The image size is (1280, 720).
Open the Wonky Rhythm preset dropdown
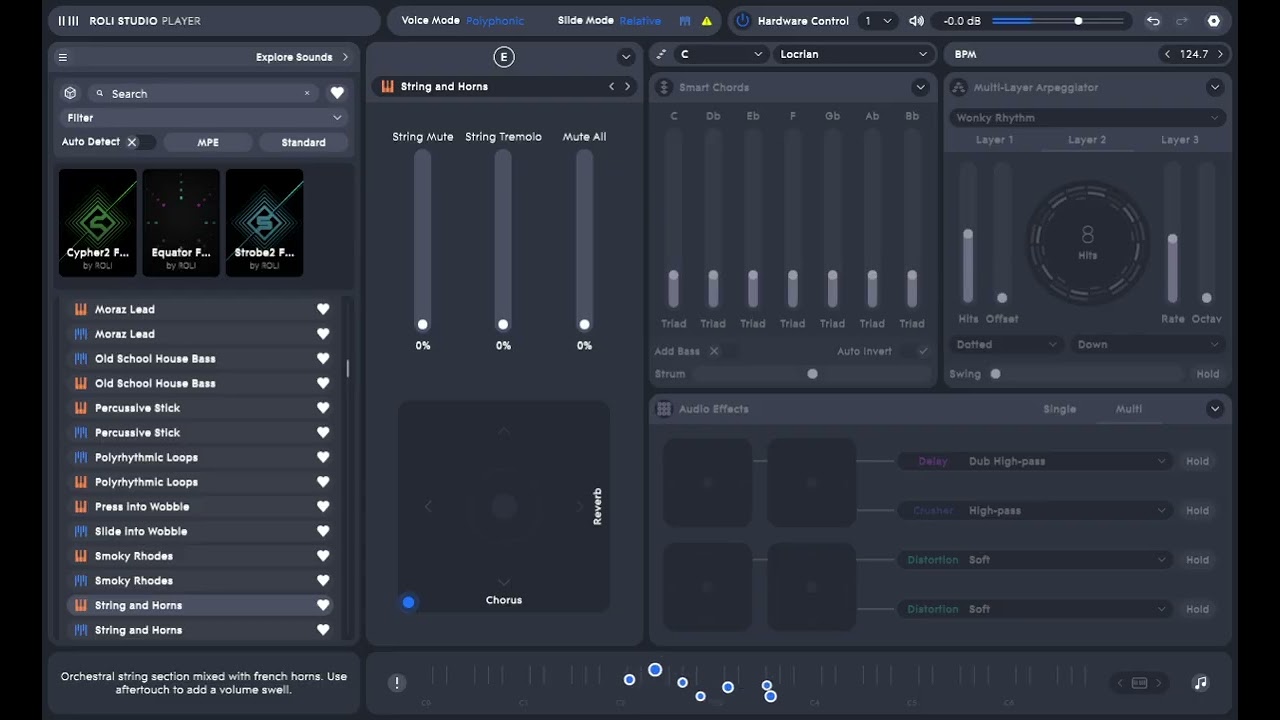coord(1087,118)
